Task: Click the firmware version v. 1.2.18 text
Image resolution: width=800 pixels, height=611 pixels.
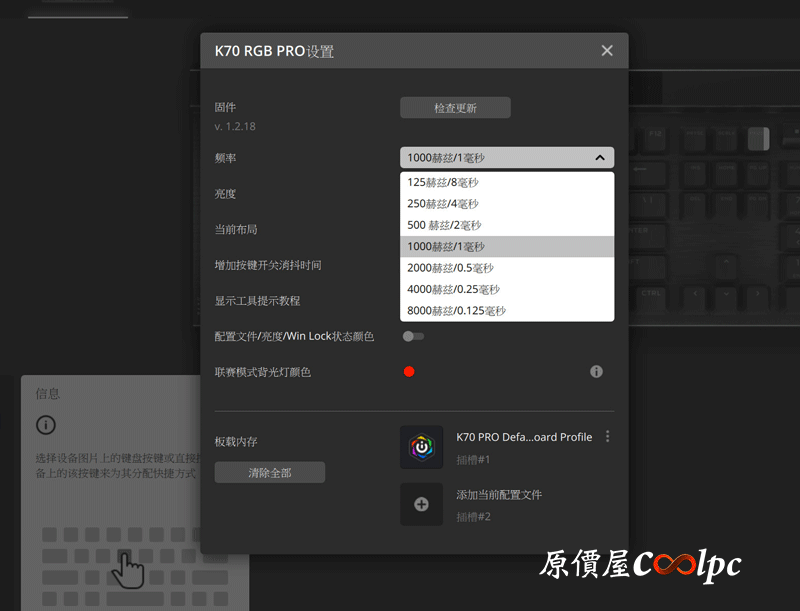Action: [x=235, y=126]
